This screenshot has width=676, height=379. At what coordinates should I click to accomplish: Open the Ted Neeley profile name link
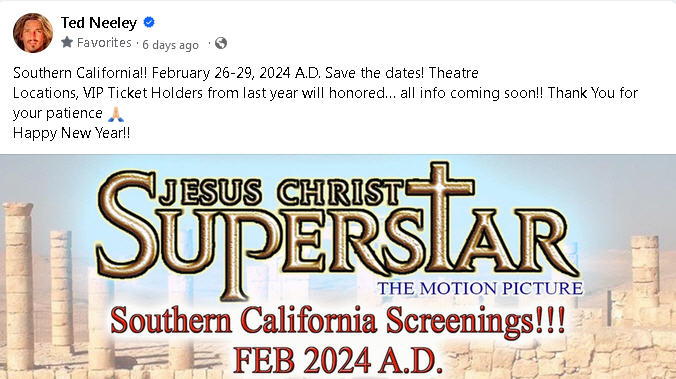coord(99,22)
